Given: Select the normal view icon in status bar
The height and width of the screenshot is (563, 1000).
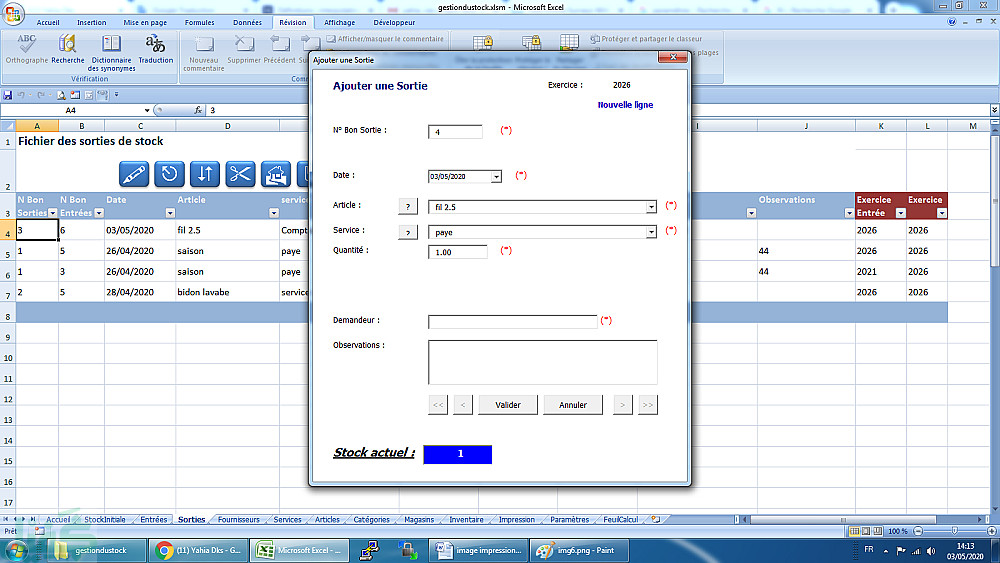Looking at the screenshot, I should (854, 531).
